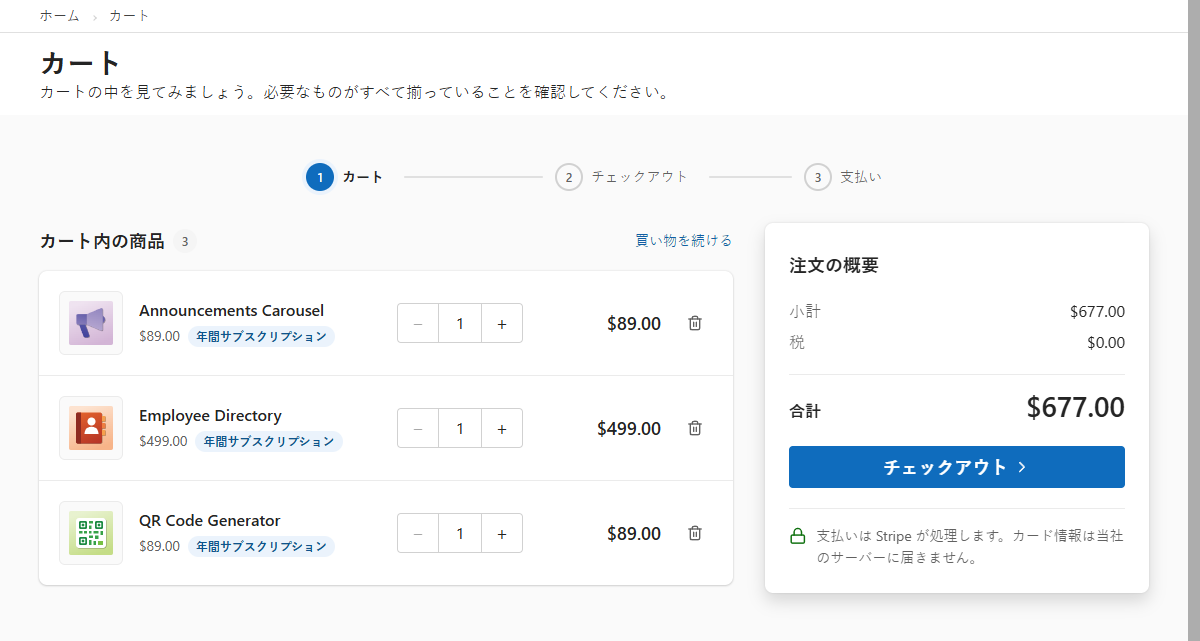Decrease QR Code Generator quantity with minus
1200x641 pixels.
coord(418,533)
